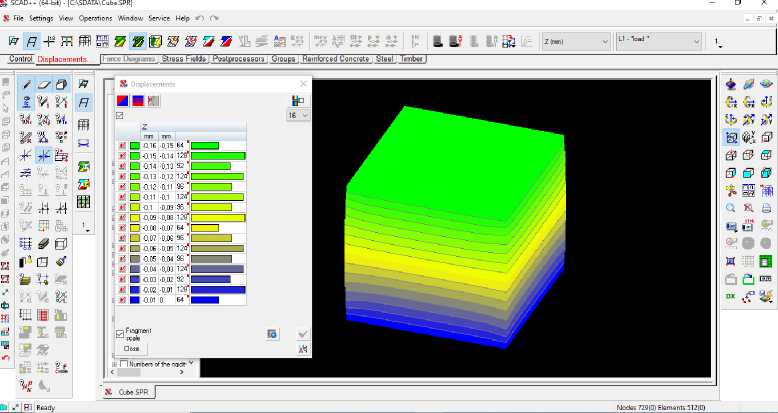Click the '124' count cell in the -0.13 row

click(x=181, y=176)
